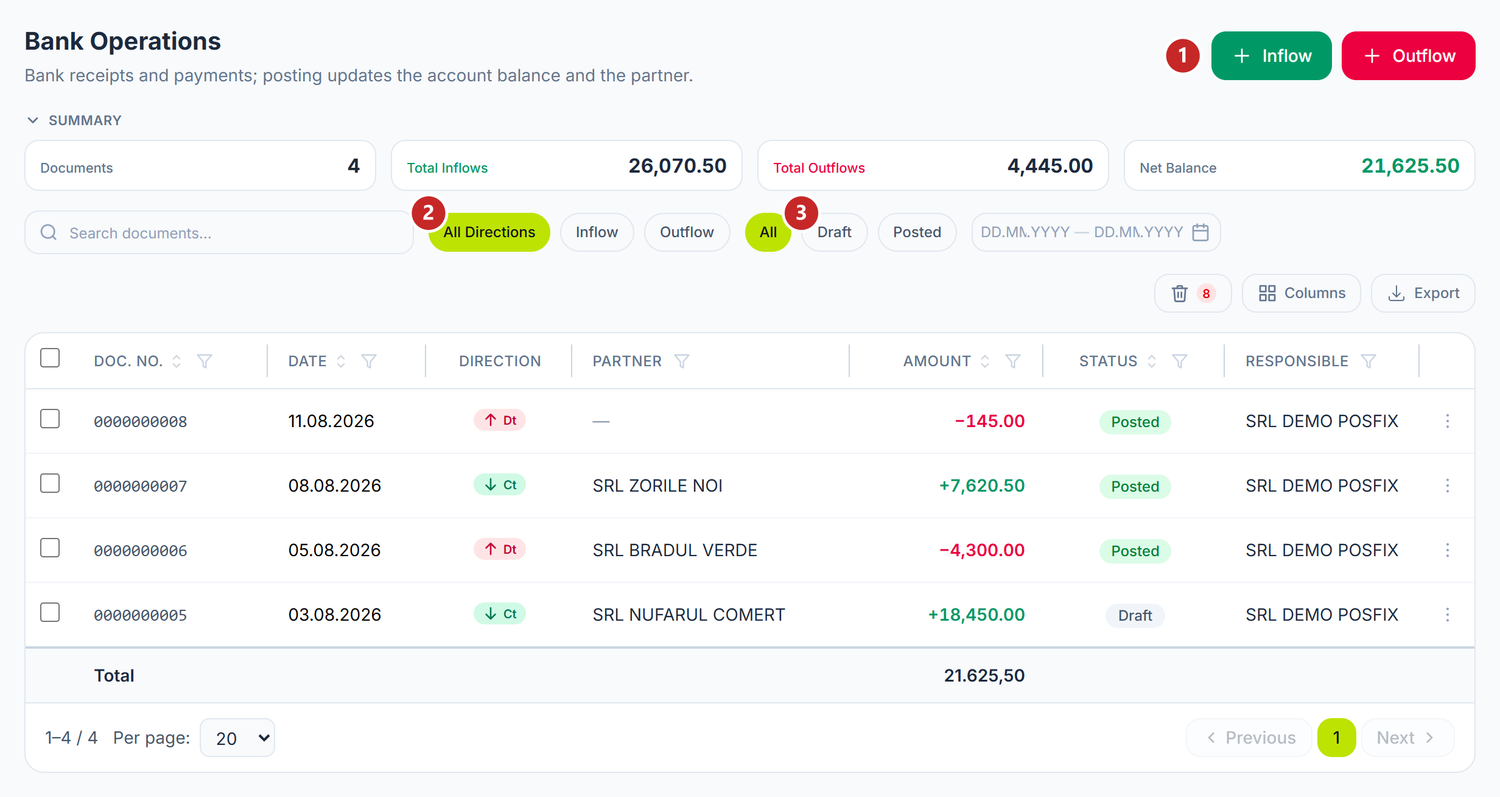1500x797 pixels.
Task: Open the trash bin with 8 items
Action: (x=1192, y=293)
